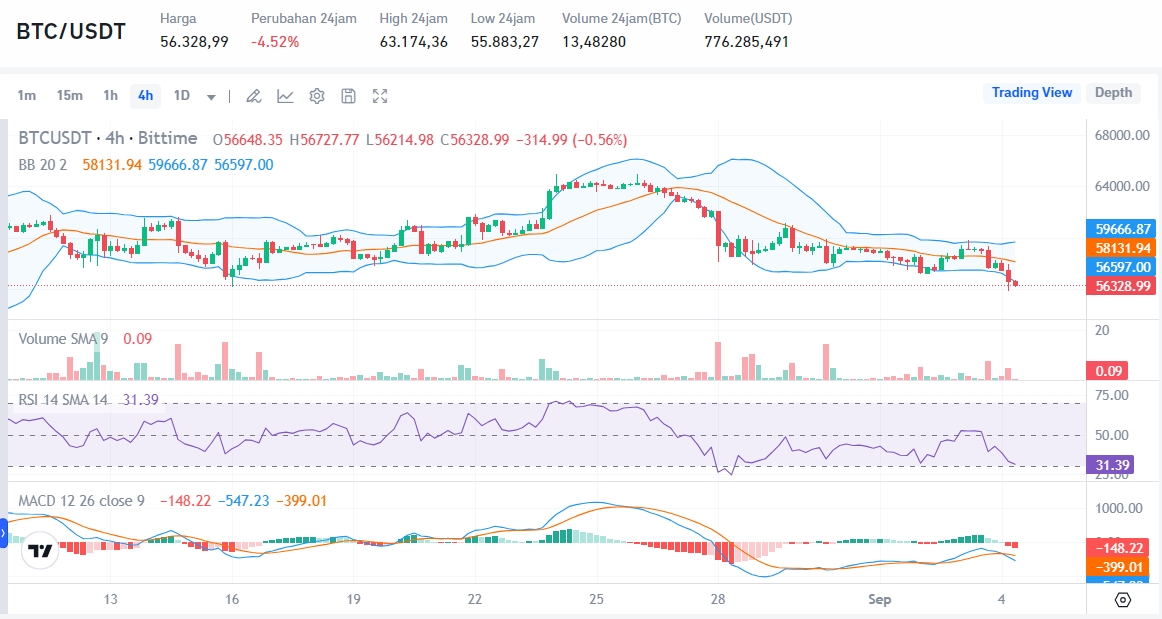1162x619 pixels.
Task: Click the 64000.00 price scale label
Action: pos(1122,186)
